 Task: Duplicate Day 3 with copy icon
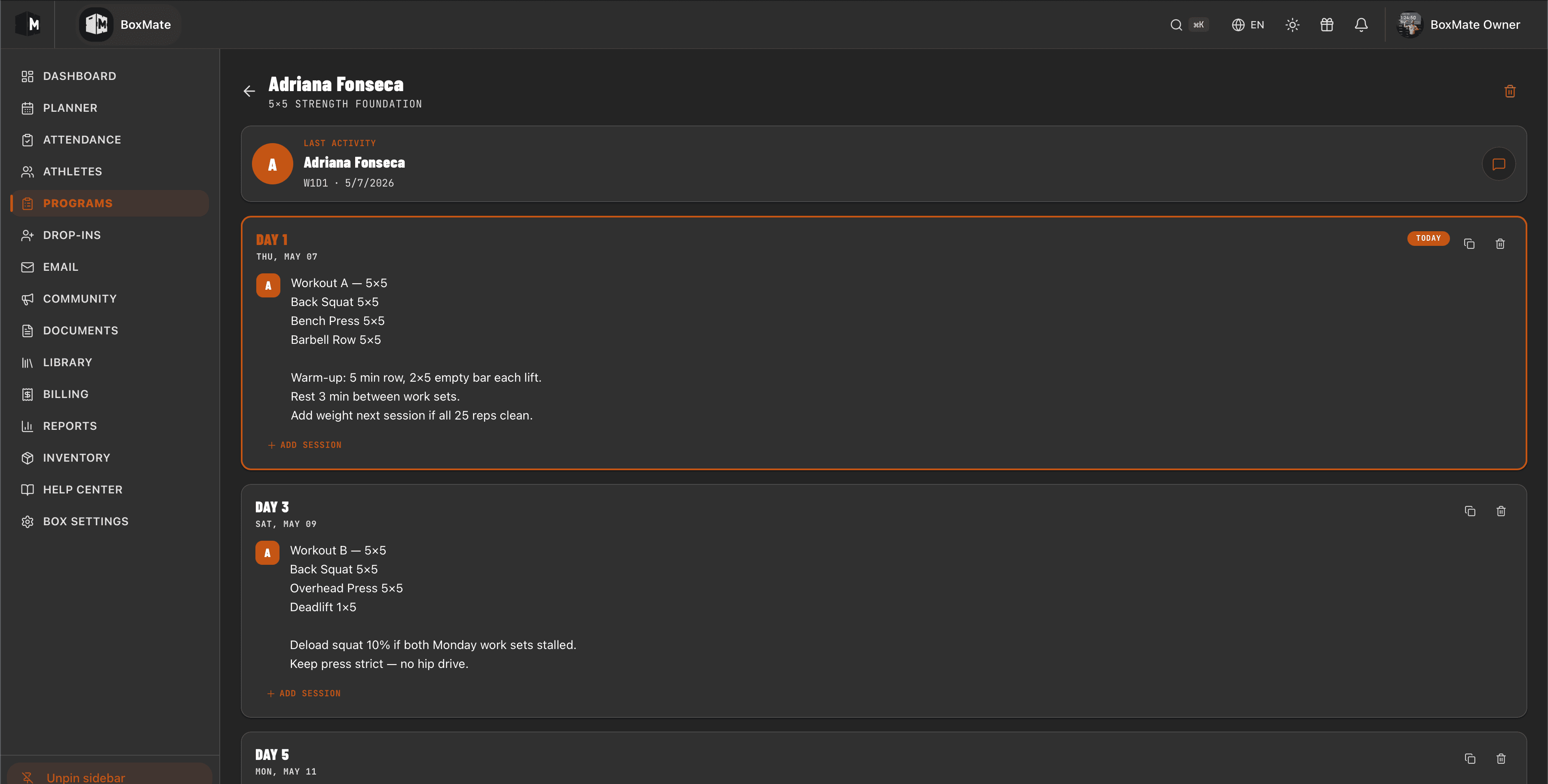click(x=1470, y=511)
